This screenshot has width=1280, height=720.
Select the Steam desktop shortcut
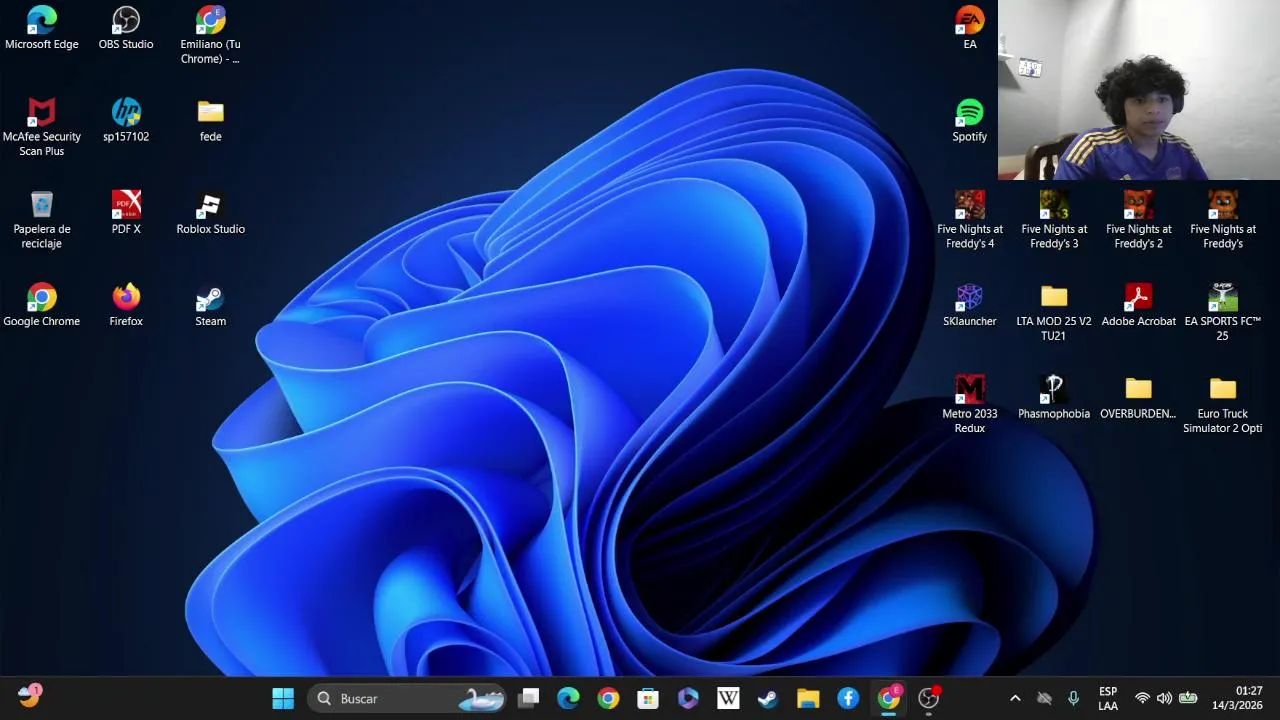(x=210, y=305)
